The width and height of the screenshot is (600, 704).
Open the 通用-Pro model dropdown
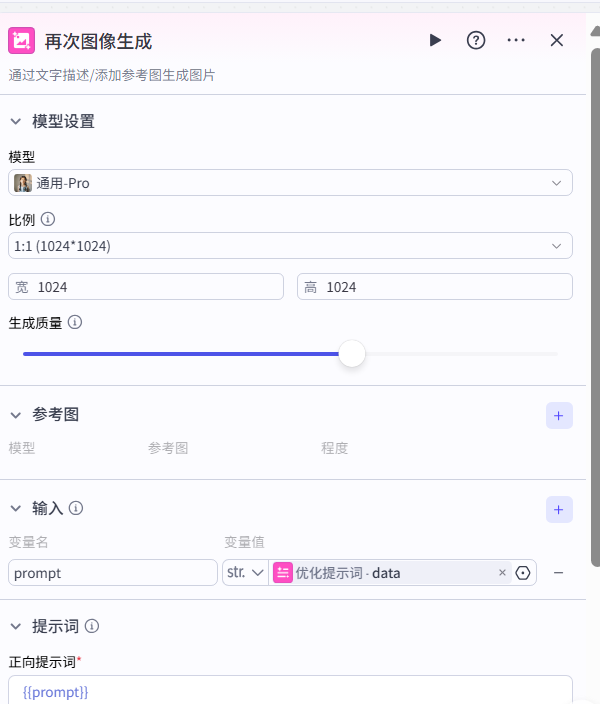(290, 183)
